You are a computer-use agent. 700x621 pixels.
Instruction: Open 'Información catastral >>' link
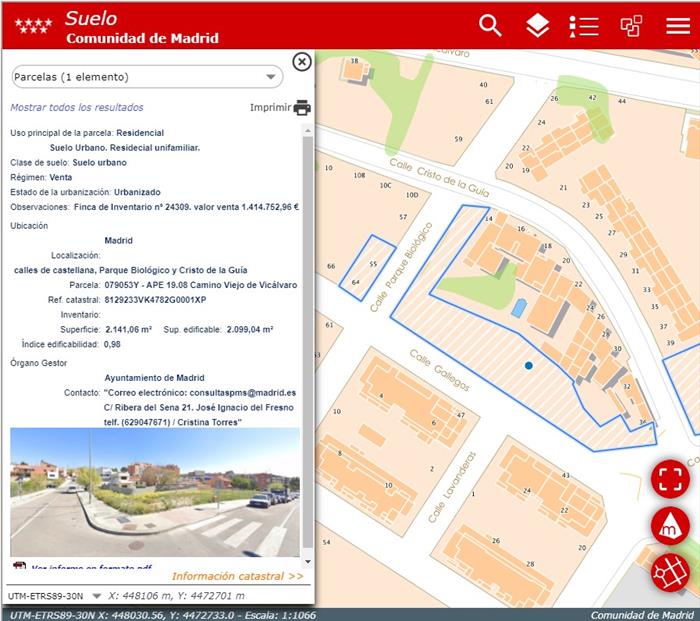tap(237, 576)
